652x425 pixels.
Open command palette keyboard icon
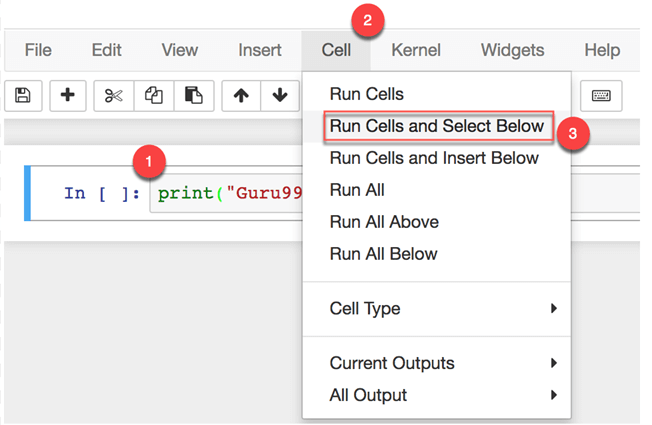pyautogui.click(x=601, y=95)
